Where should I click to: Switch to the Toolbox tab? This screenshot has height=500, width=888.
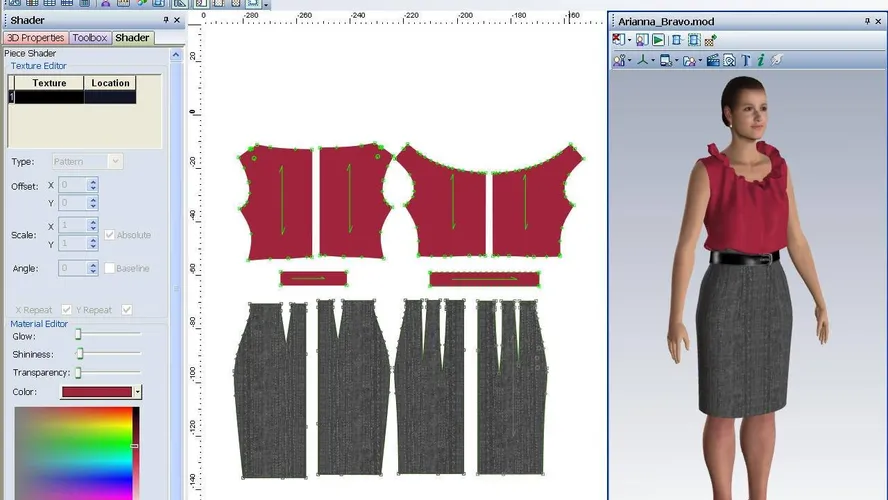tap(90, 38)
